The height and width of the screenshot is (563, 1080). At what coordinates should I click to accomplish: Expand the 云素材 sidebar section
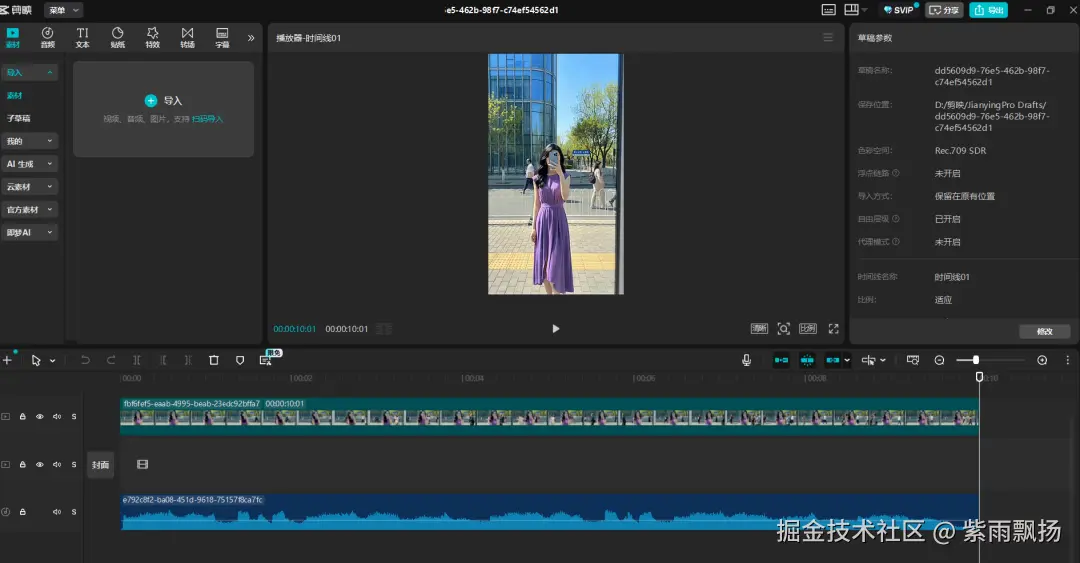click(x=30, y=187)
